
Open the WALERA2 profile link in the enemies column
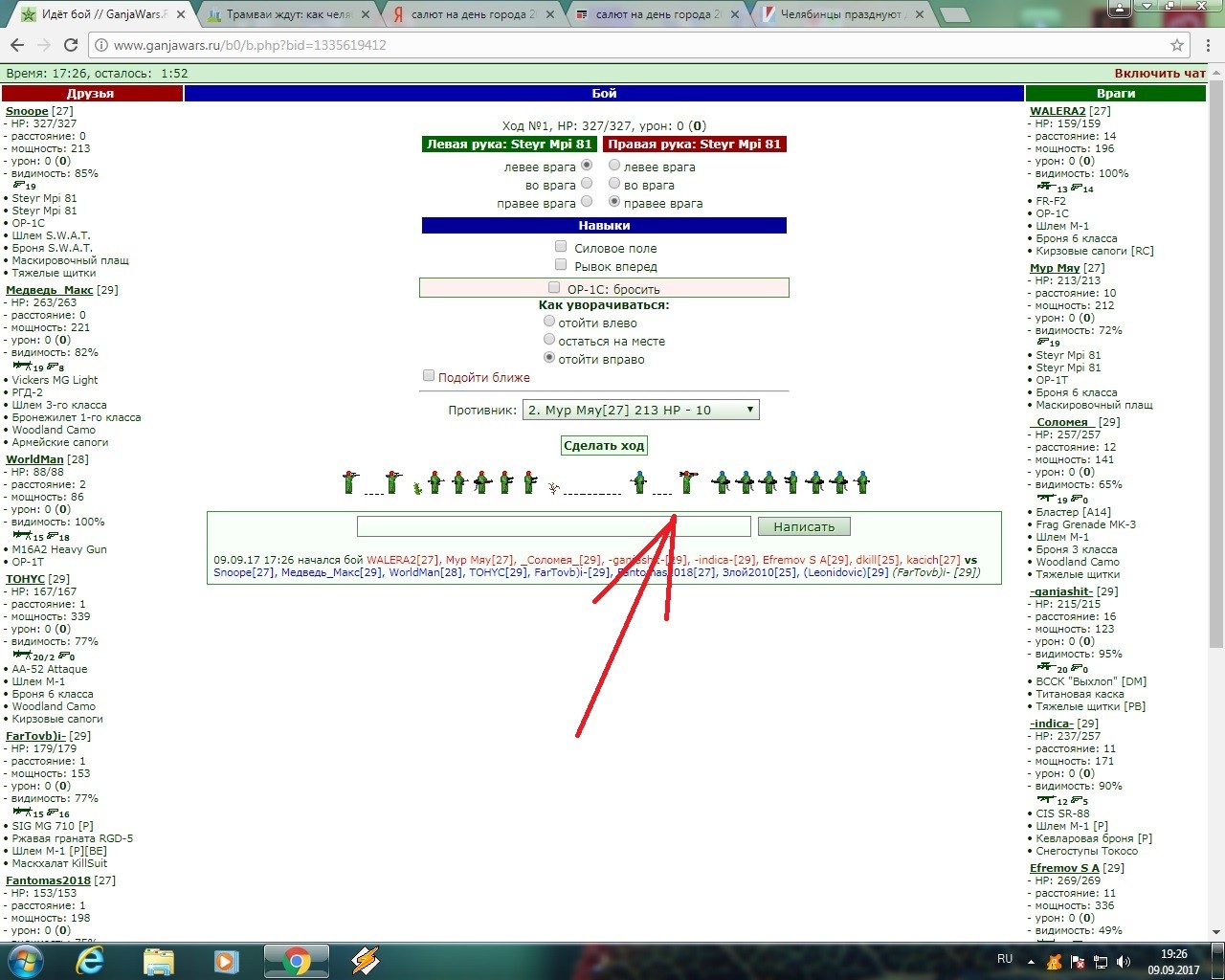pos(1058,111)
